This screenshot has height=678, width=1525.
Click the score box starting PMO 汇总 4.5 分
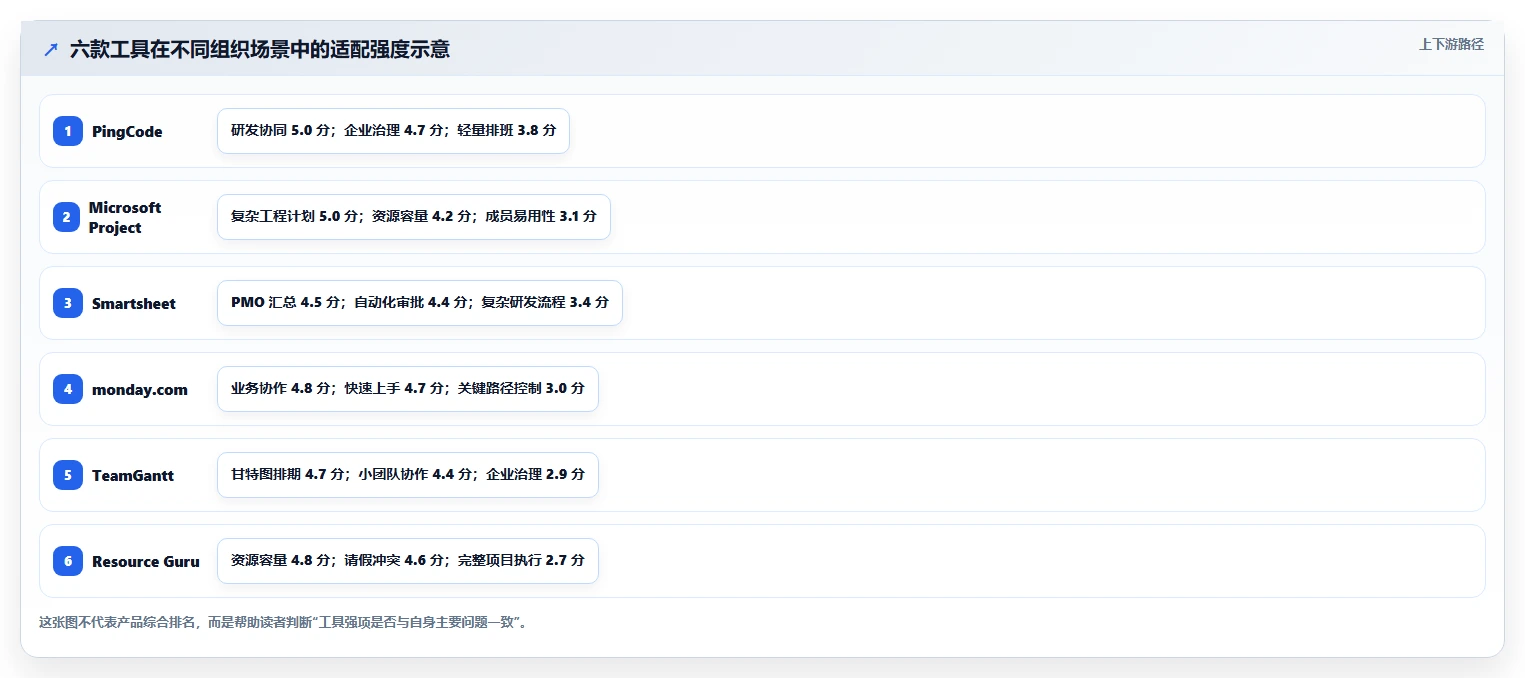pyautogui.click(x=420, y=303)
